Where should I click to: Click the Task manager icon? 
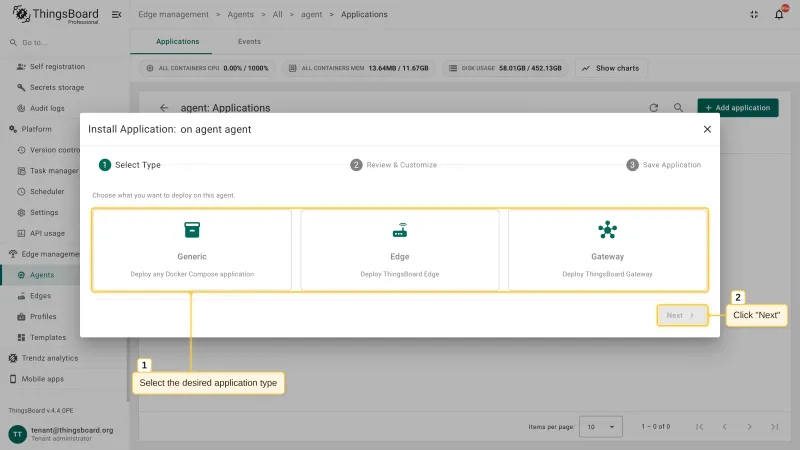coord(21,171)
